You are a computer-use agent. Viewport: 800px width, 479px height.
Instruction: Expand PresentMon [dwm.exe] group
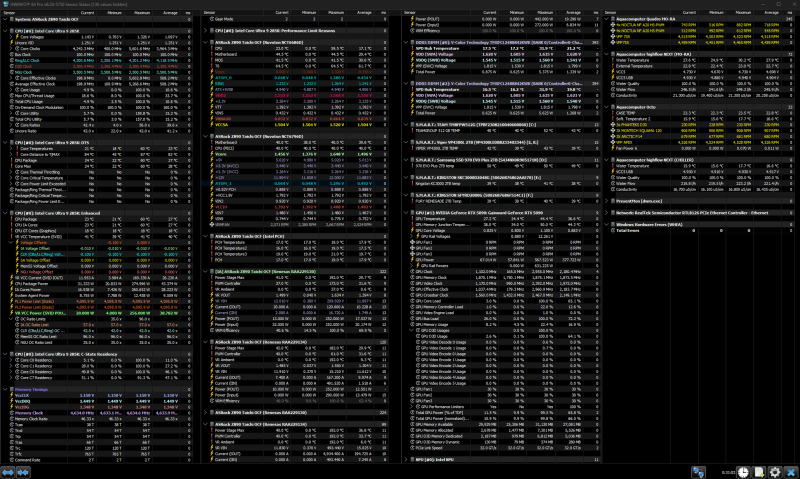pos(607,201)
